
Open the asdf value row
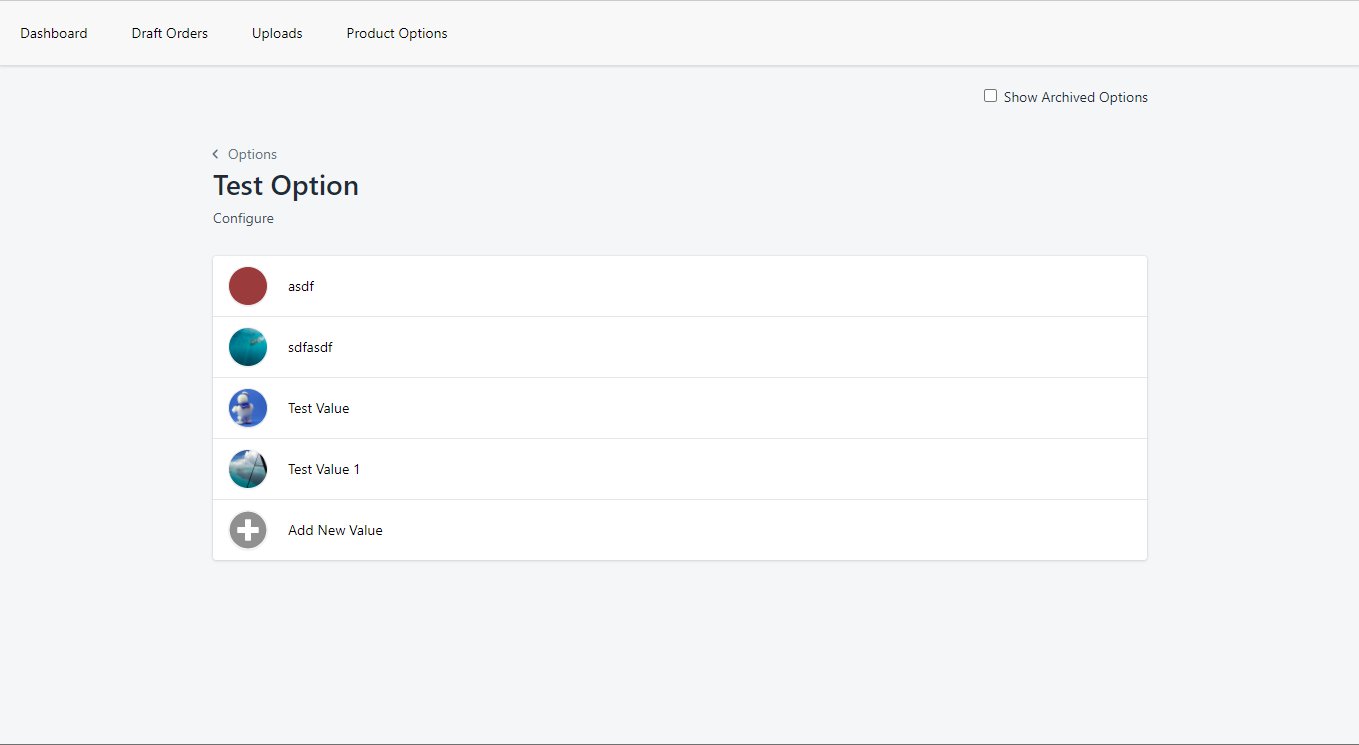pos(301,286)
